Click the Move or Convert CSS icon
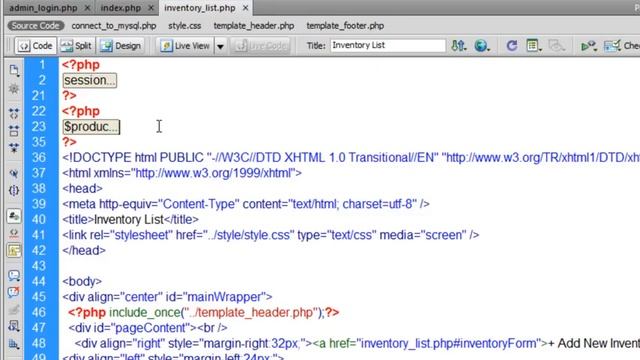Image resolution: width=640 pixels, height=360 pixels. click(14, 344)
